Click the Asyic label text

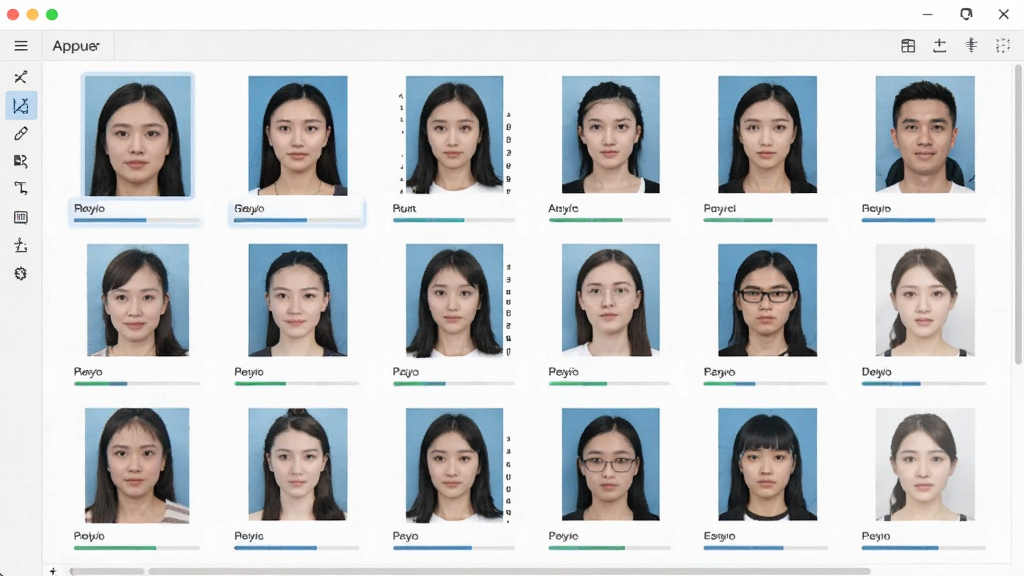pos(563,208)
